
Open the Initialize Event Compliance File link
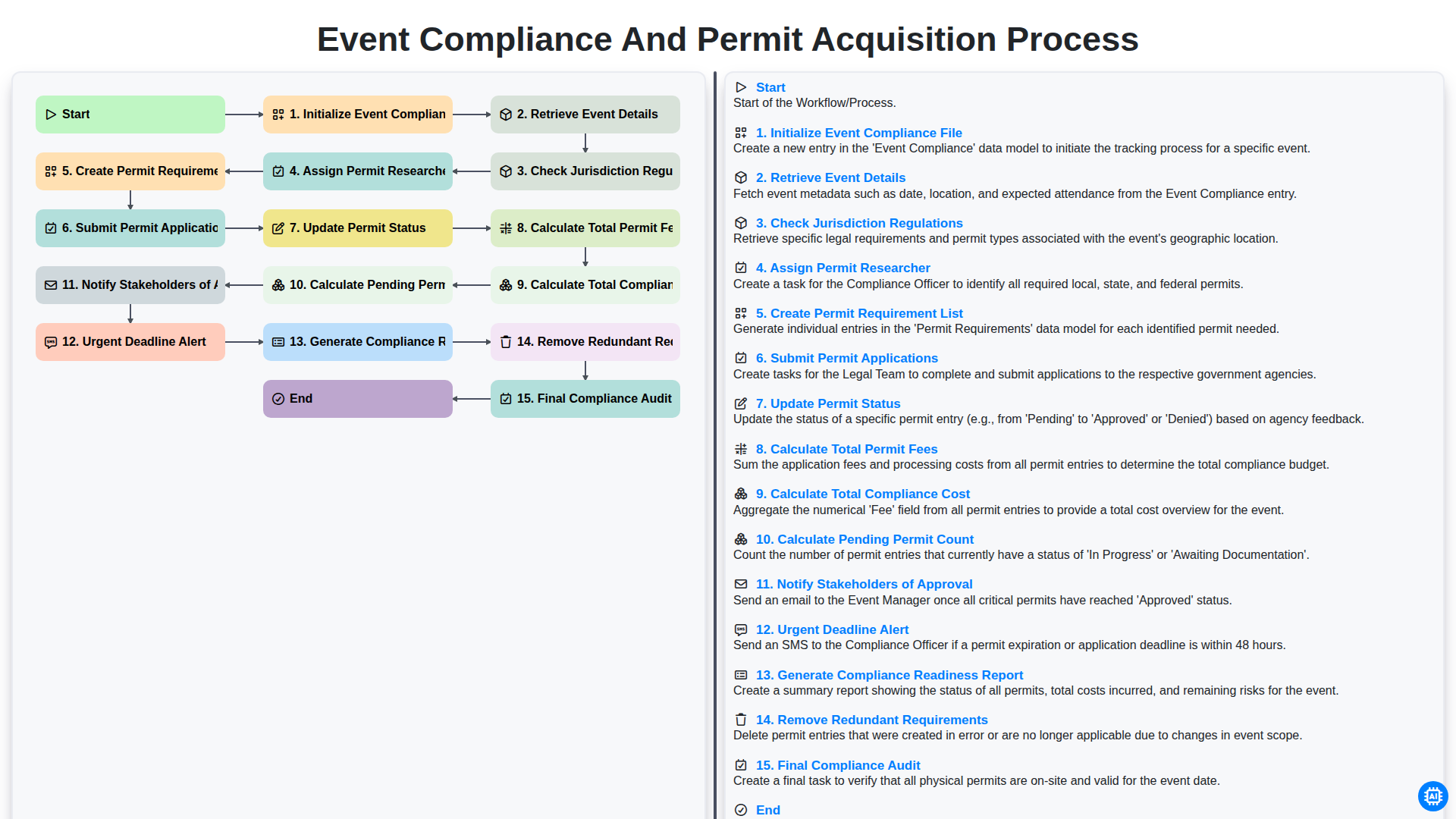(859, 133)
